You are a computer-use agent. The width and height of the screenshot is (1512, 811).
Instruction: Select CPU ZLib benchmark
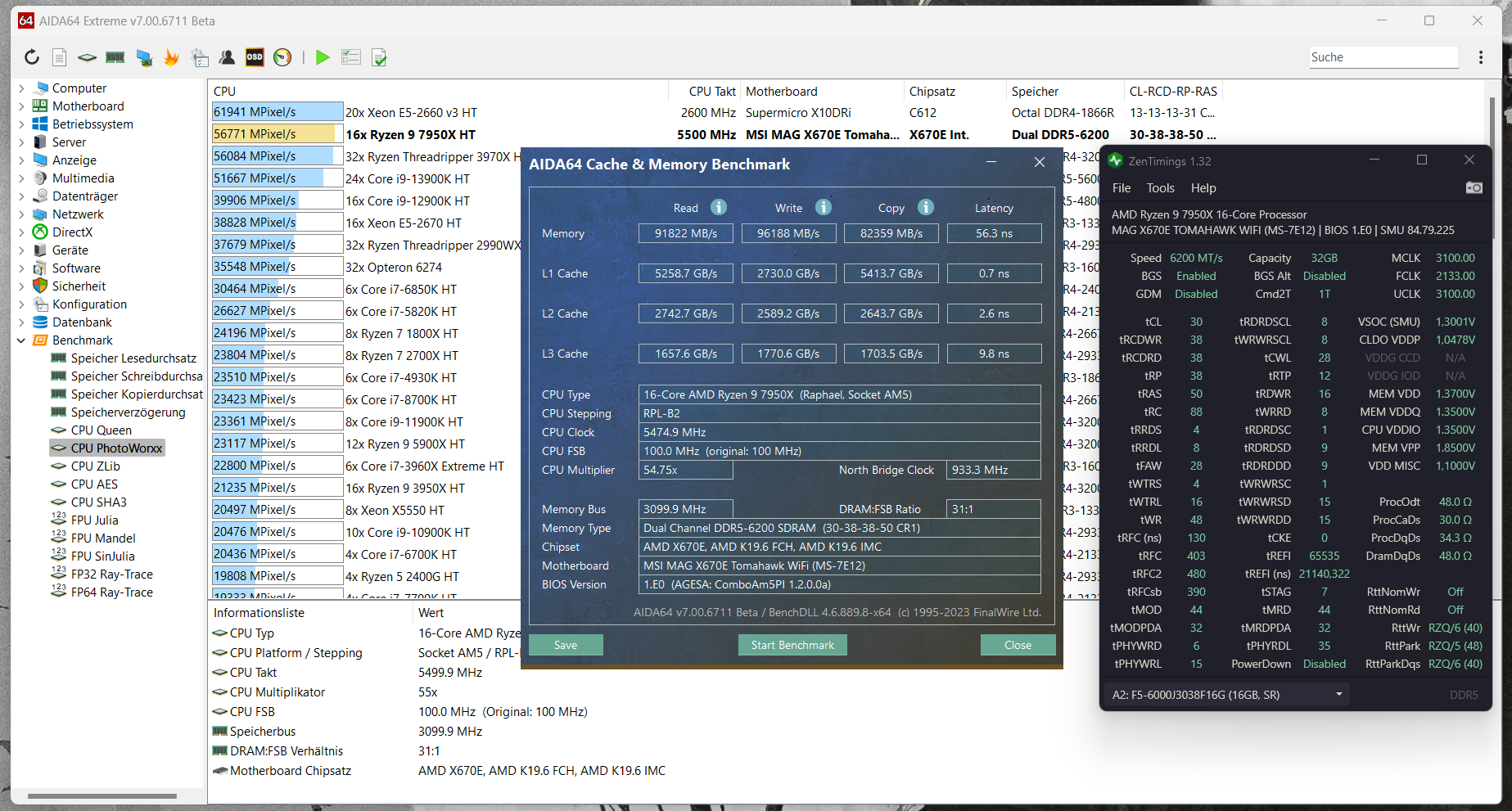pos(96,466)
